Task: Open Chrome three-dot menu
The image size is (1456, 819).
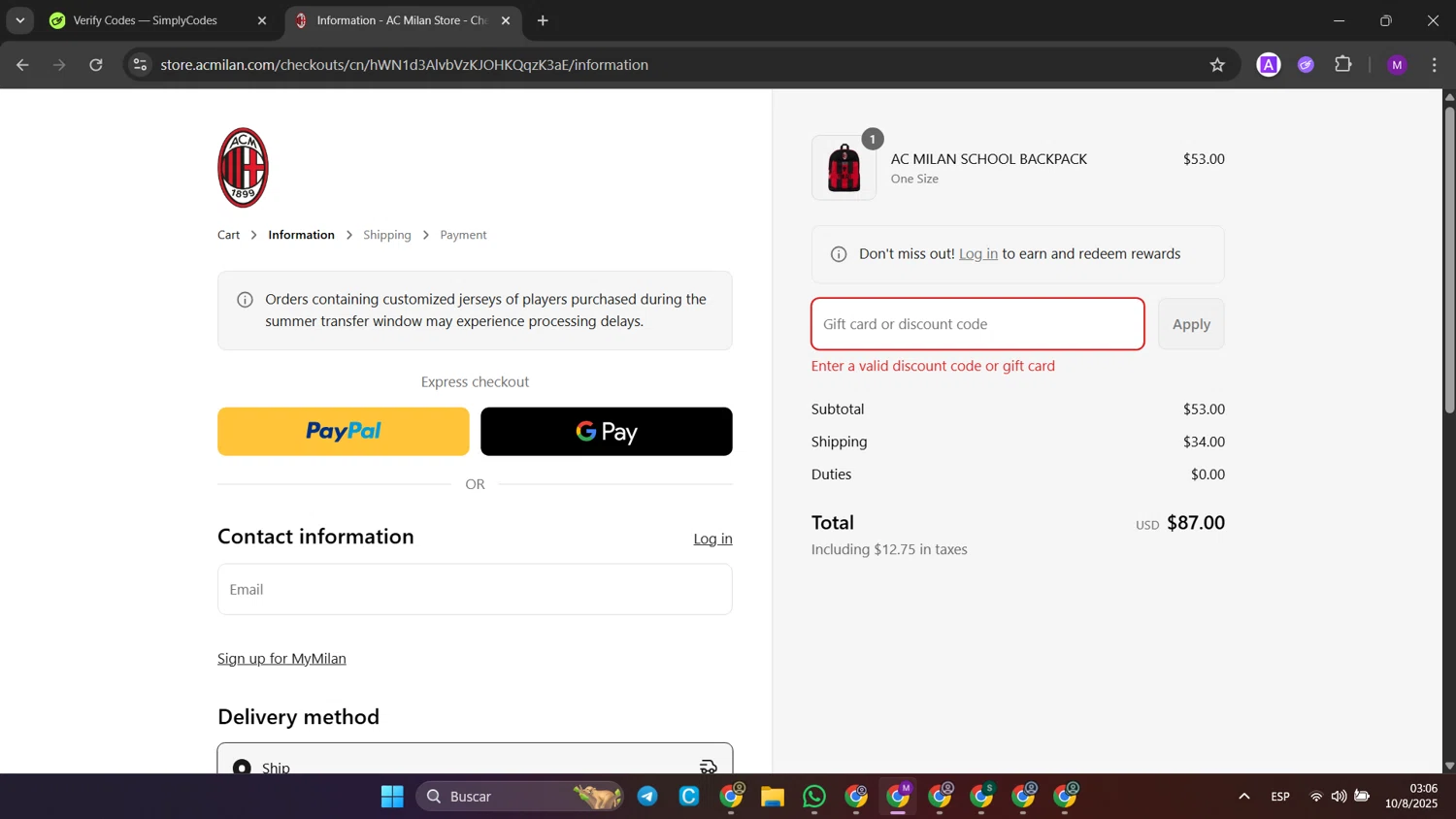Action: [1435, 65]
